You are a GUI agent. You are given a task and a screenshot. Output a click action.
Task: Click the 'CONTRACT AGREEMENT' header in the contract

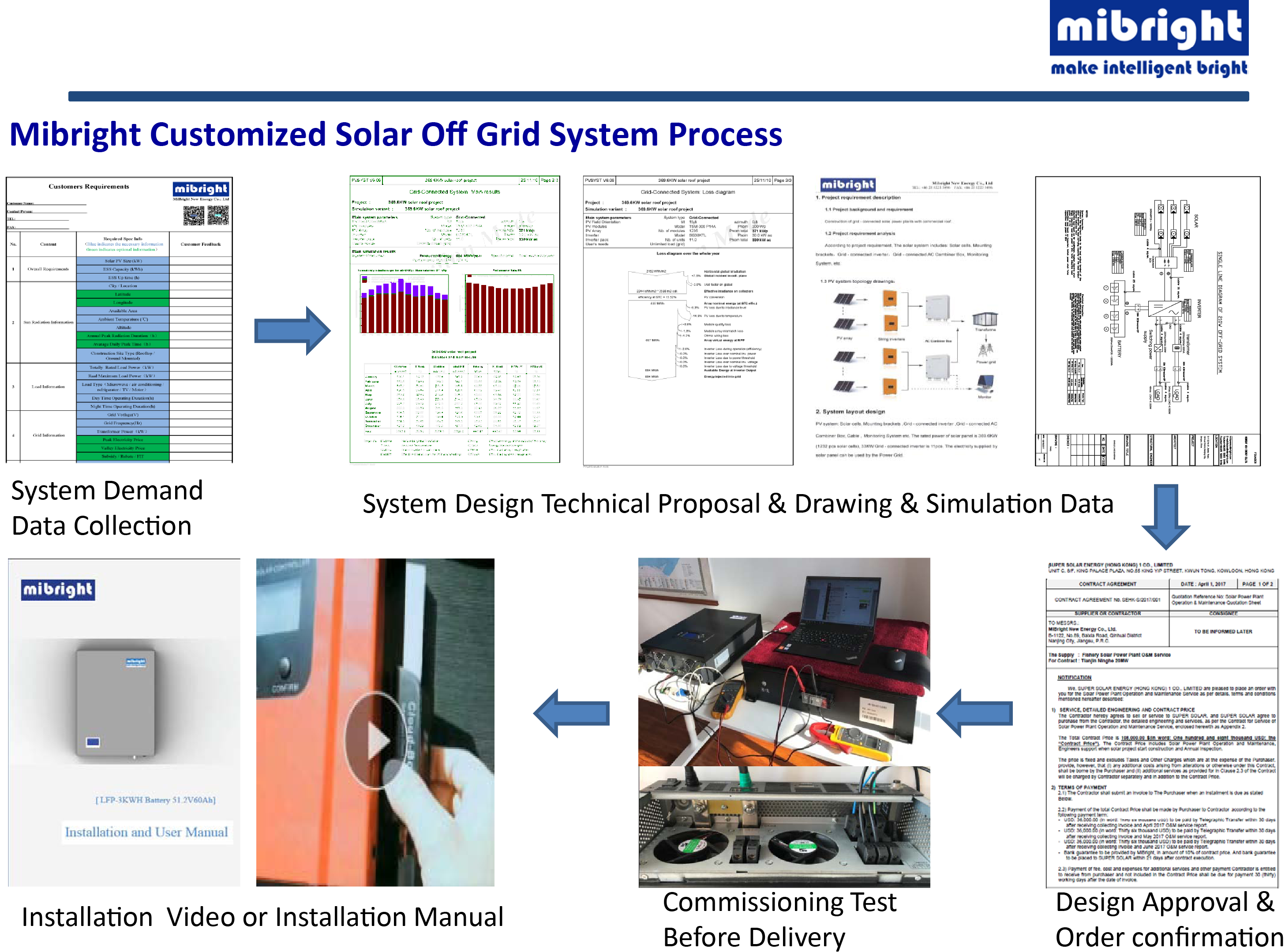(x=1108, y=585)
